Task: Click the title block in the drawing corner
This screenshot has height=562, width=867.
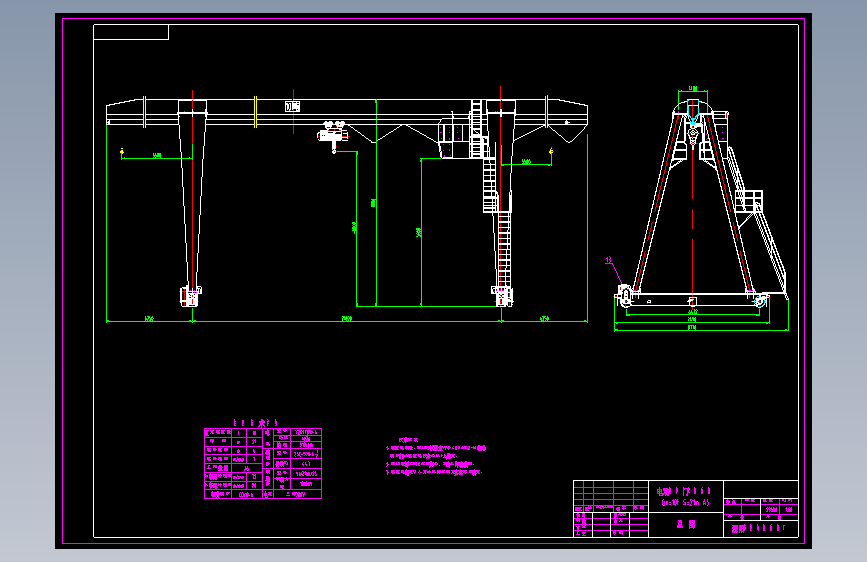Action: pyautogui.click(x=686, y=508)
